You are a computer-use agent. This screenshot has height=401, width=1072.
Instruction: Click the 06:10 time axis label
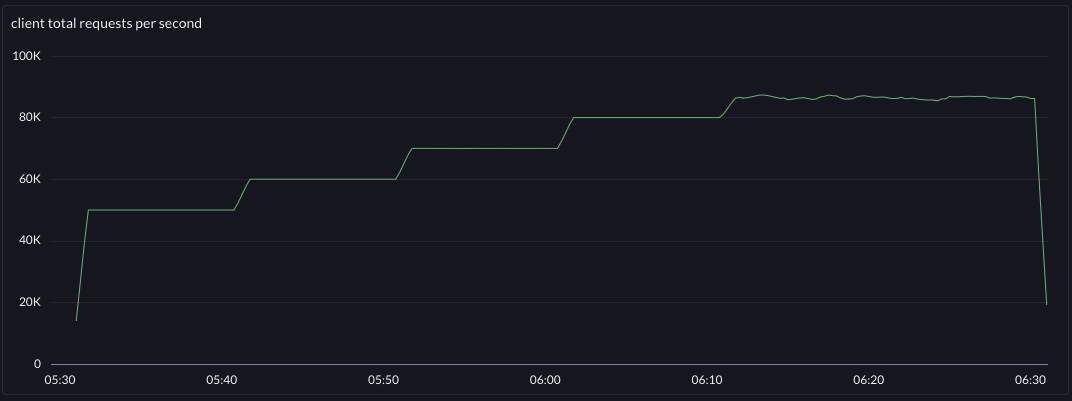click(707, 381)
